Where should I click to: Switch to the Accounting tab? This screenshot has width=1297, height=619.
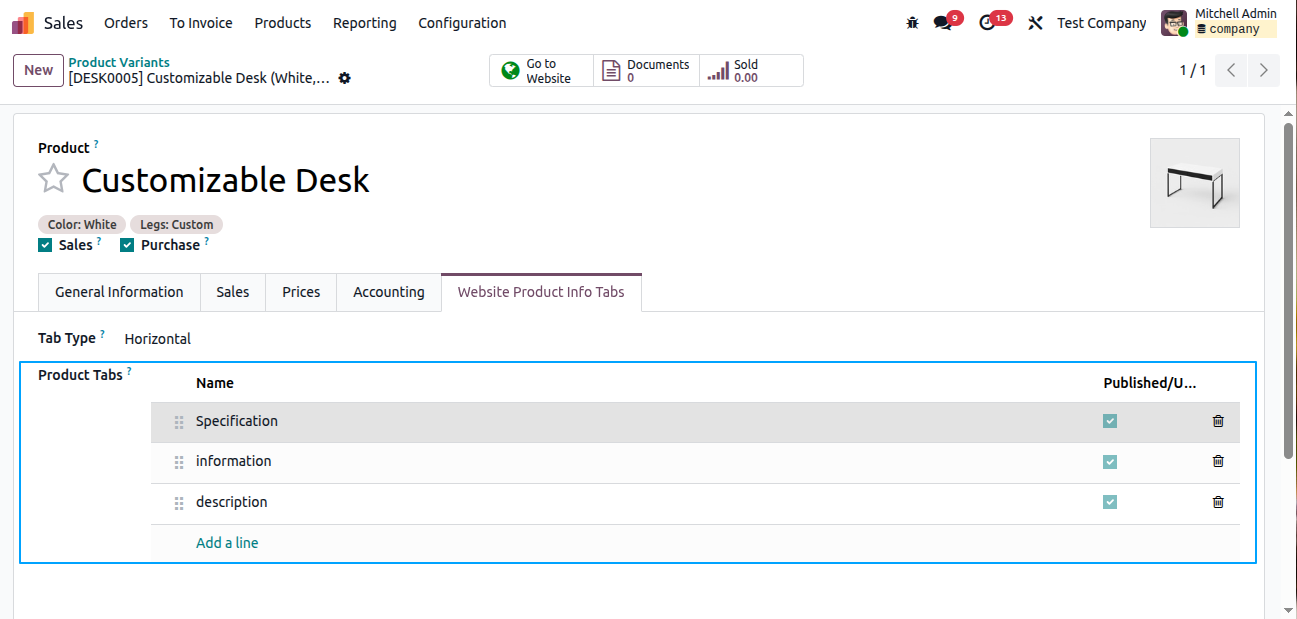388,292
